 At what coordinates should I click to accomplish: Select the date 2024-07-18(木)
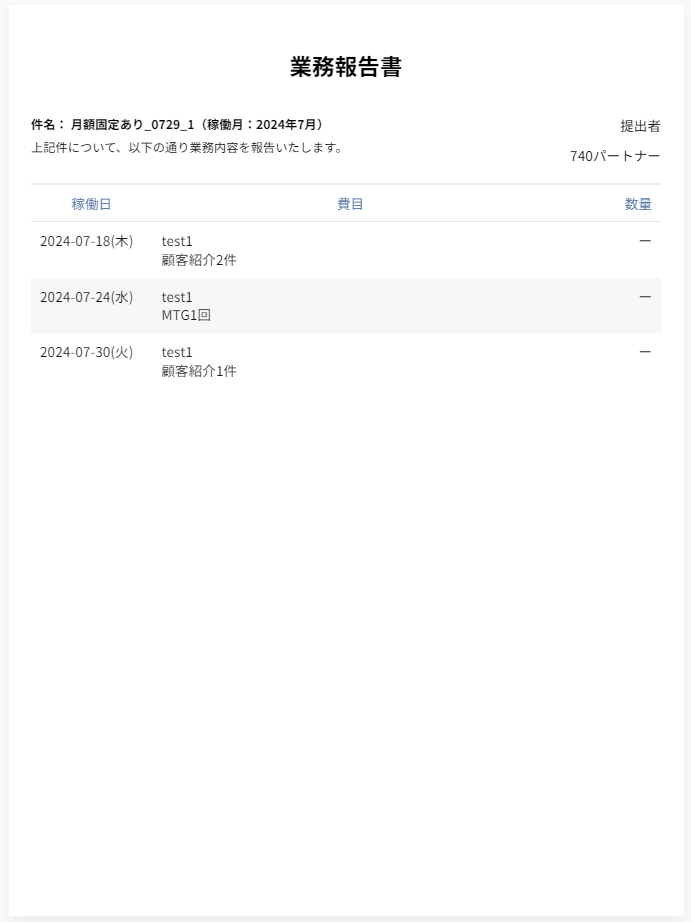(x=86, y=241)
